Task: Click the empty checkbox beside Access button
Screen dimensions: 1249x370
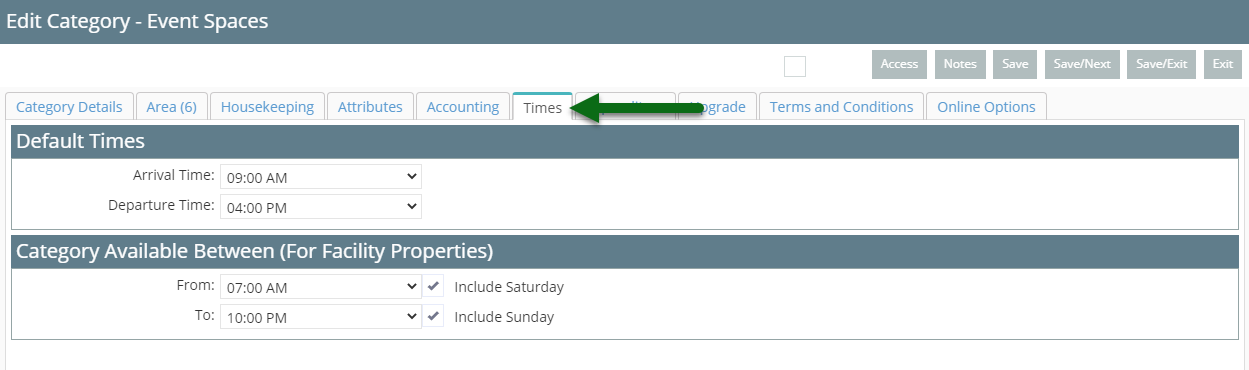Action: click(795, 66)
